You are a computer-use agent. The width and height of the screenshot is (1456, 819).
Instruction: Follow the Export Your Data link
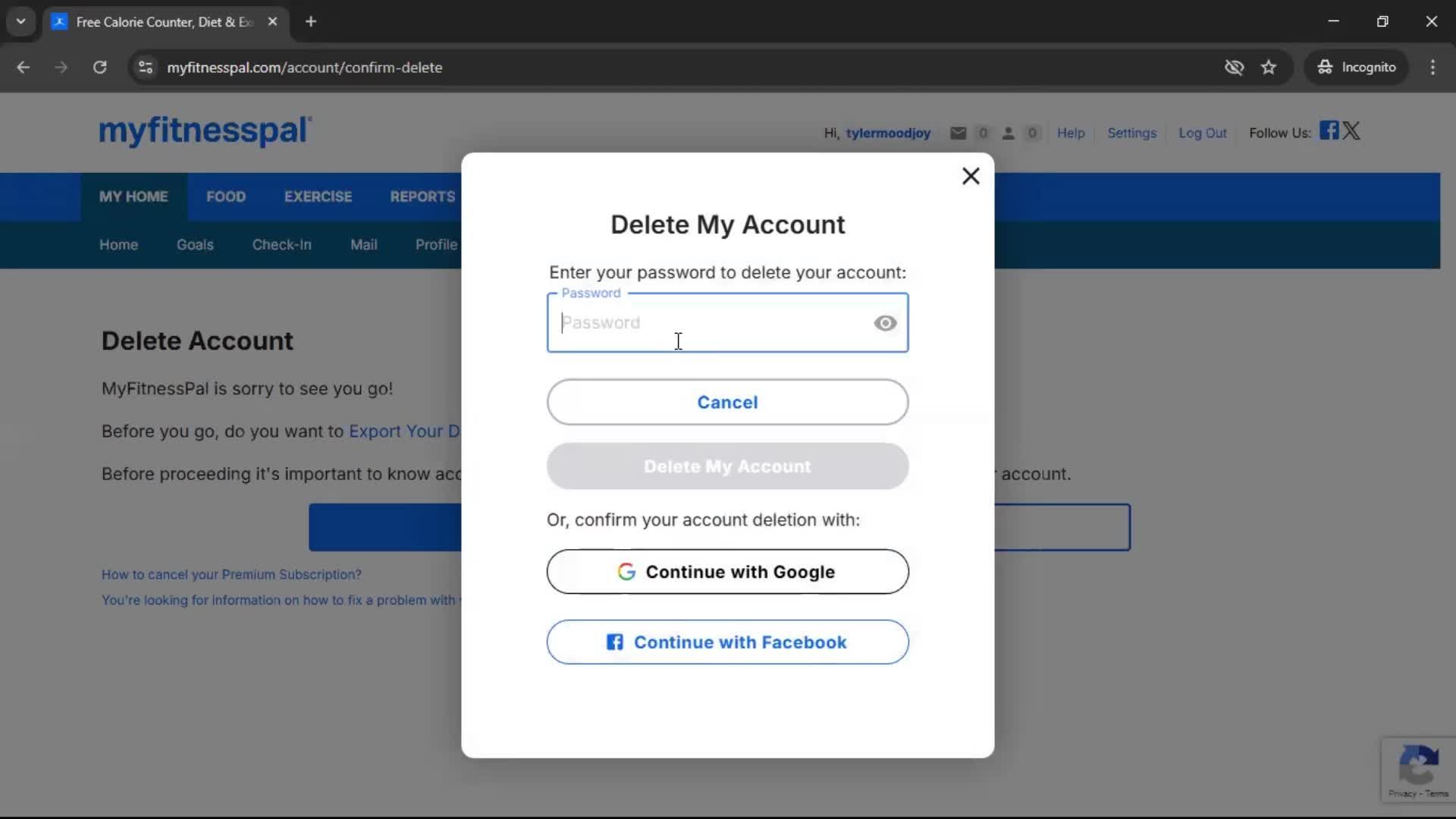coord(404,431)
